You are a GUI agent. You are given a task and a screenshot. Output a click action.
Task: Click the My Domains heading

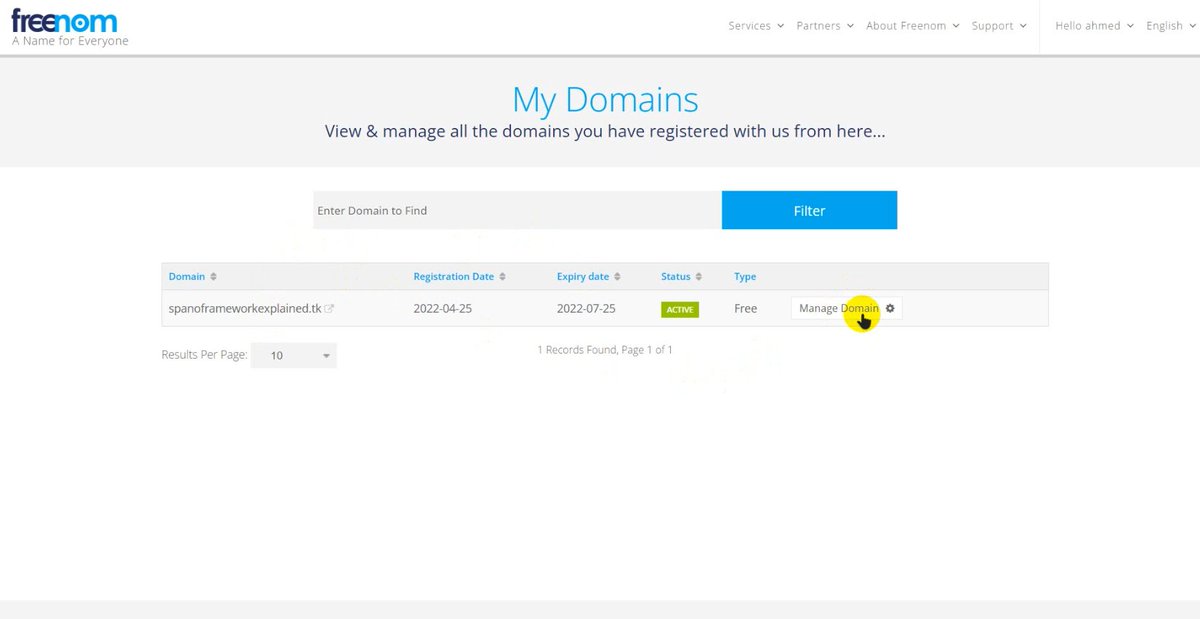605,100
